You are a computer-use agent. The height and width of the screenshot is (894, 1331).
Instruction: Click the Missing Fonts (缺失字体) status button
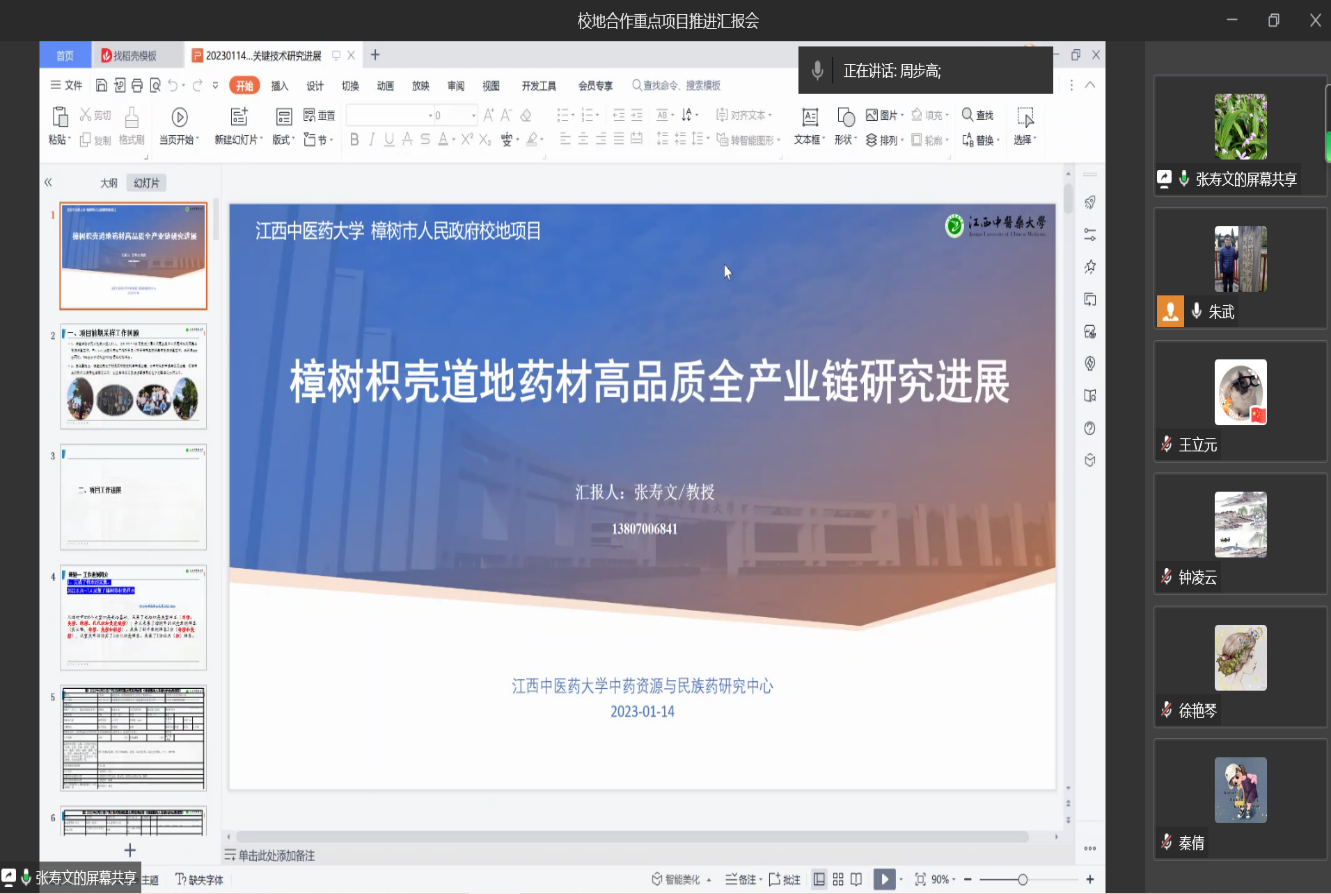(x=199, y=880)
